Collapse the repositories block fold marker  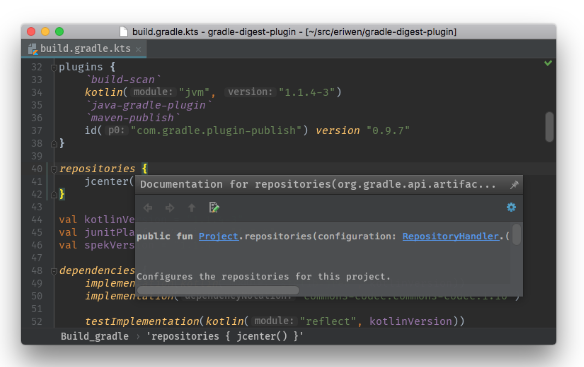tap(53, 169)
